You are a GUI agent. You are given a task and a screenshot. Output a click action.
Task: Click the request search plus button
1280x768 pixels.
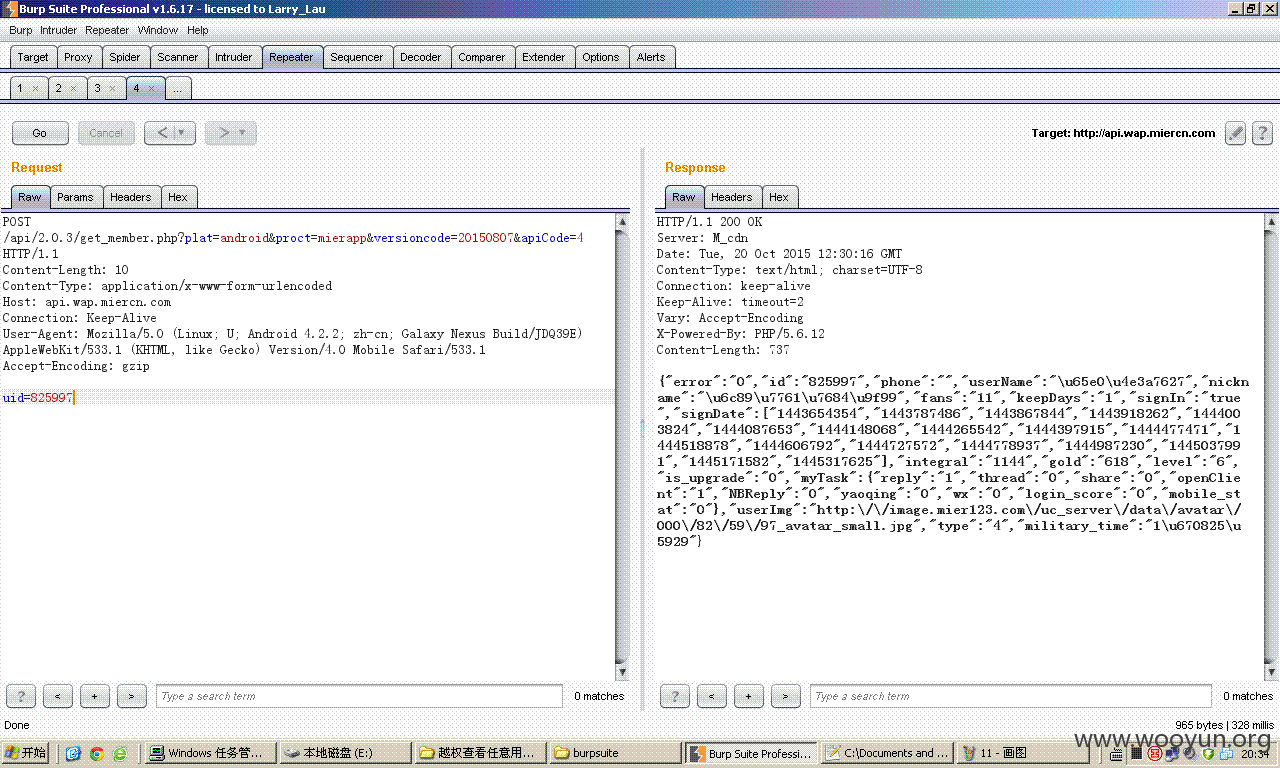click(x=95, y=696)
